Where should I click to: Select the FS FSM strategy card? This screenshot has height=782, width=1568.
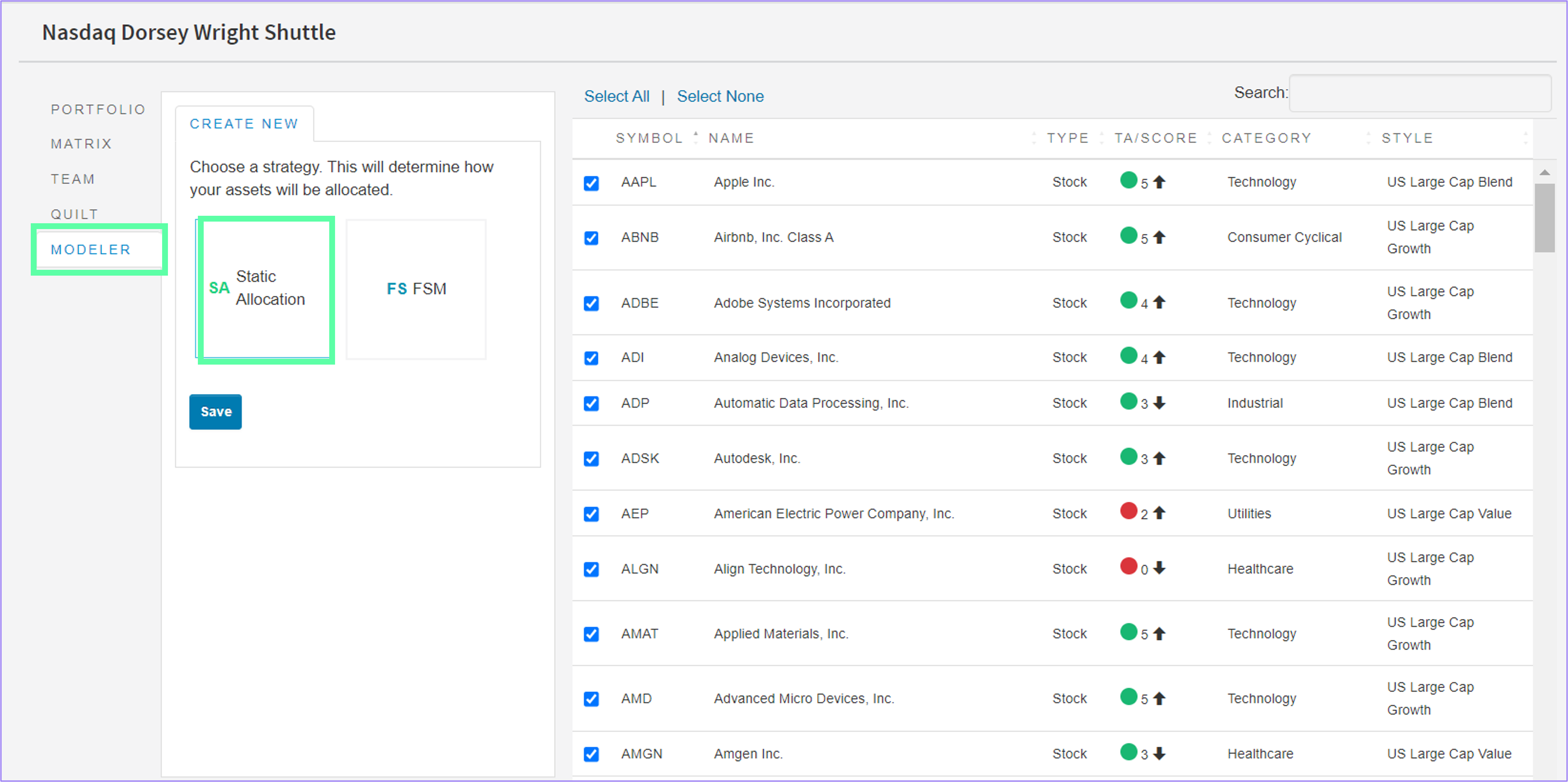pos(416,289)
